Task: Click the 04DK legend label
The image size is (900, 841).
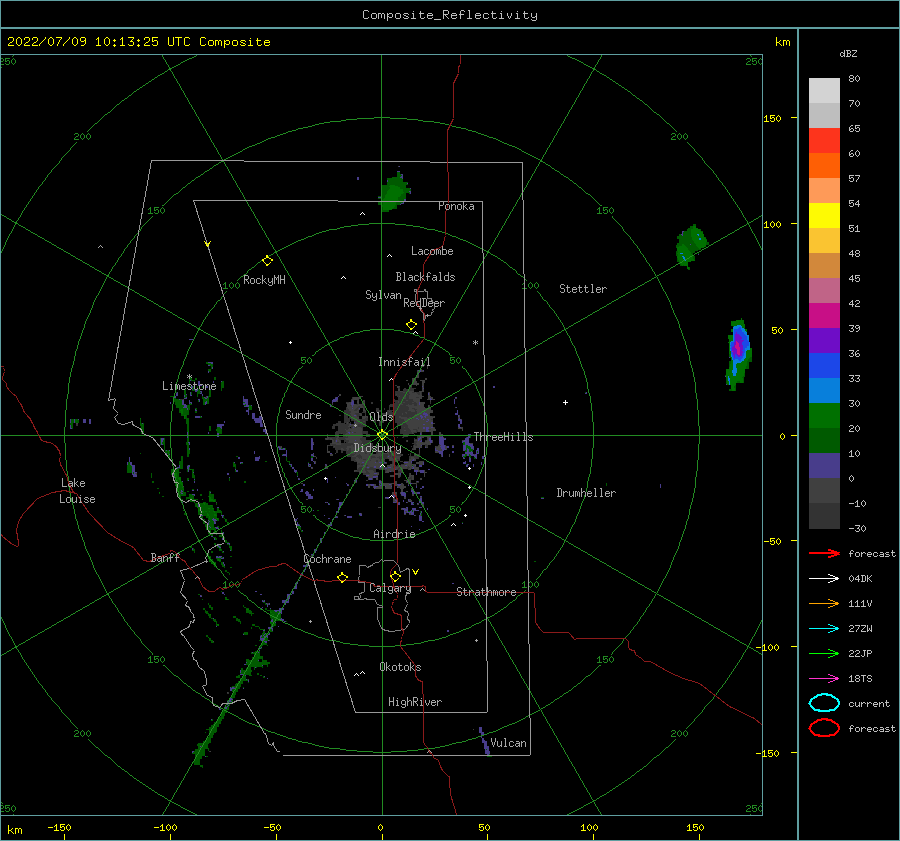Action: (x=860, y=578)
